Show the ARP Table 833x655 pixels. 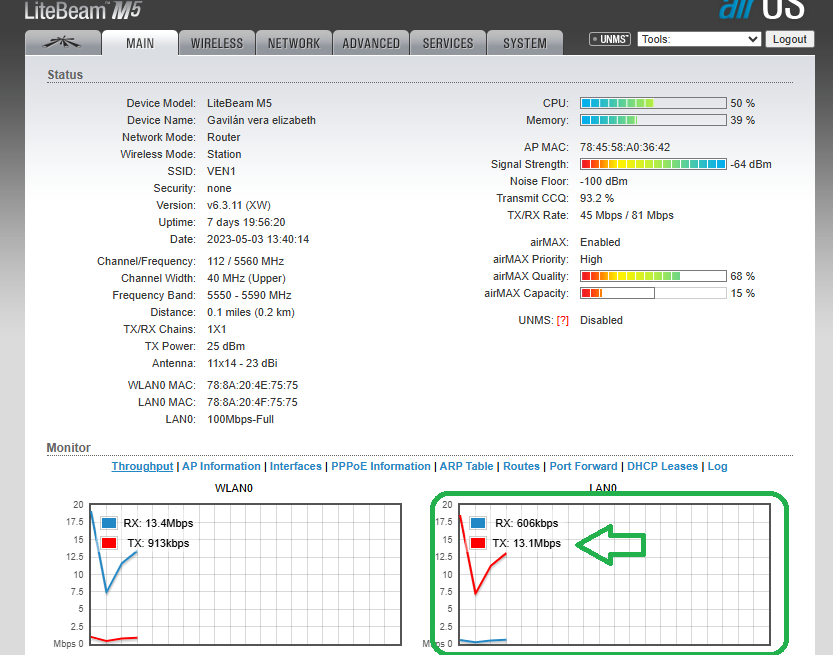[x=465, y=467]
